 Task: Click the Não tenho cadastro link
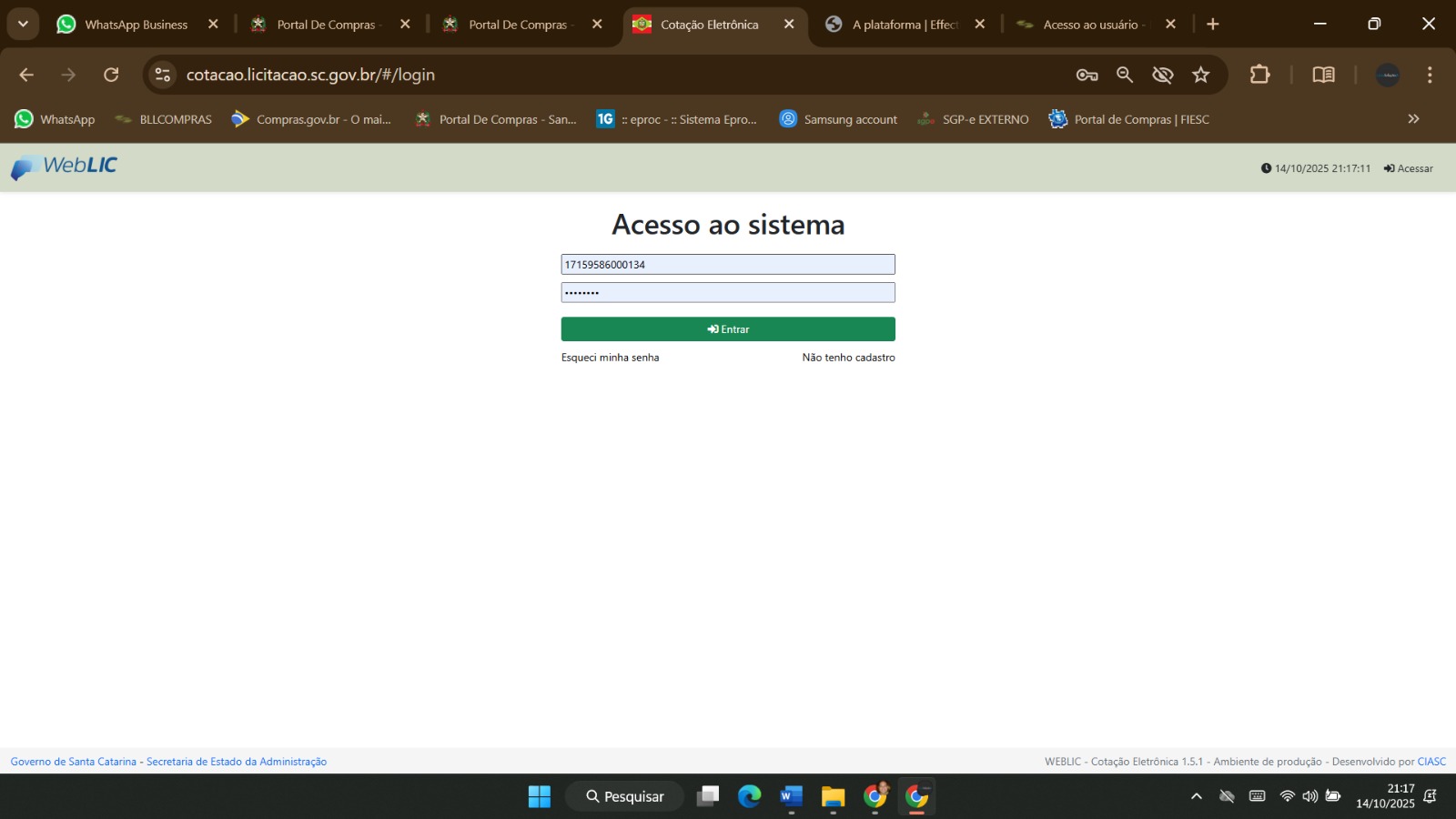(x=848, y=358)
